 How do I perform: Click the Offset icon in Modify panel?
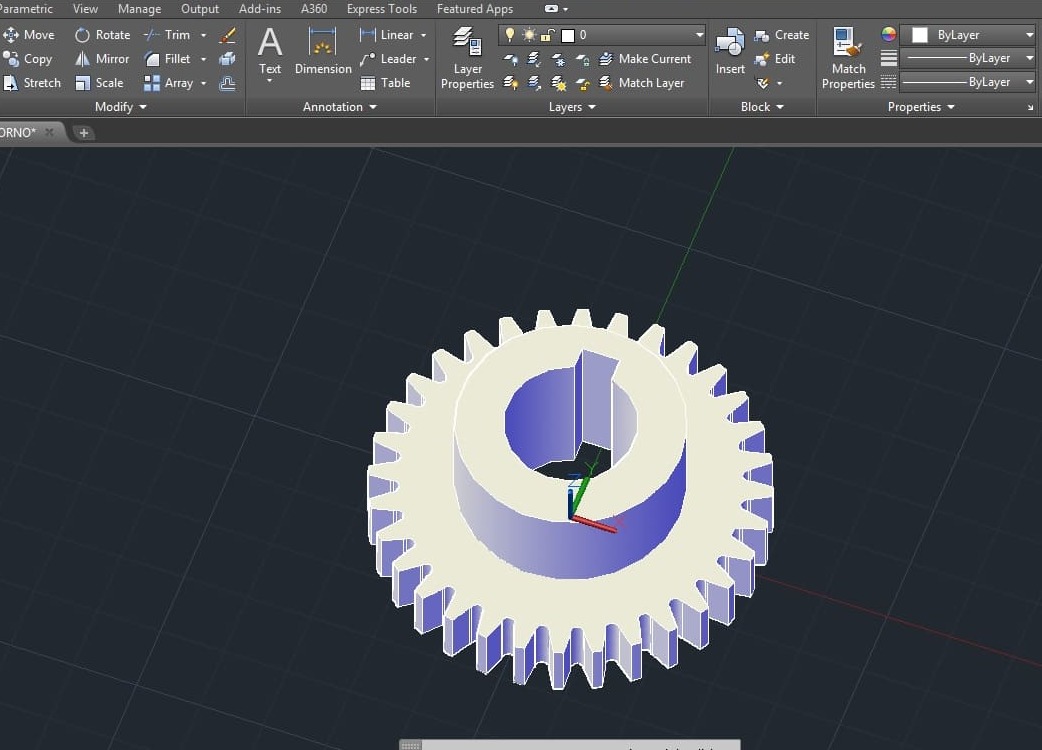(x=227, y=82)
